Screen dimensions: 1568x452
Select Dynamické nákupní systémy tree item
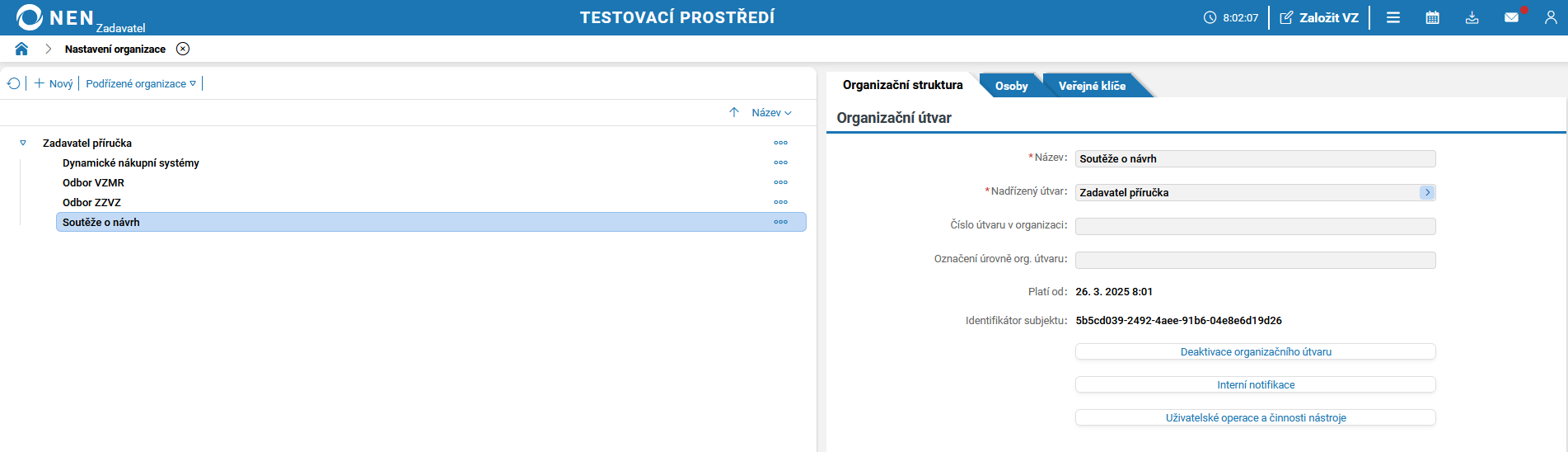[x=131, y=162]
